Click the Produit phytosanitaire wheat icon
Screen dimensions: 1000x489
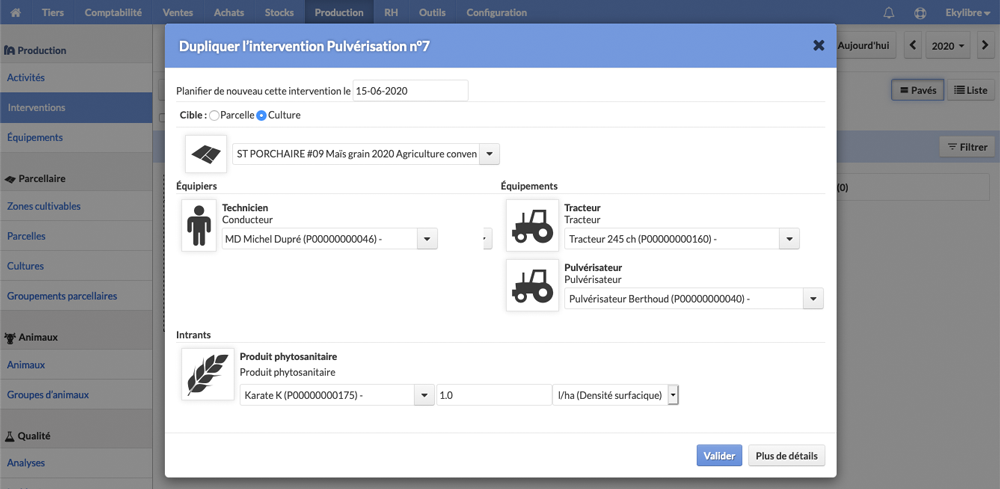click(208, 374)
